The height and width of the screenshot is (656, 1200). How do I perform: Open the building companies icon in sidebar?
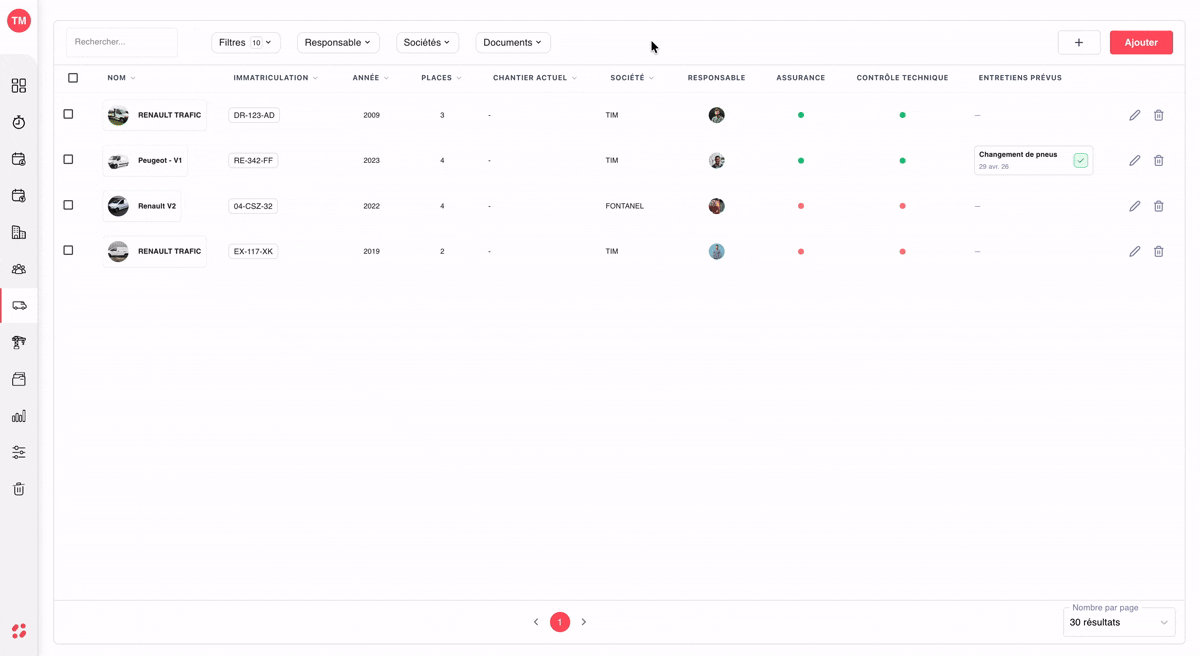point(19,232)
